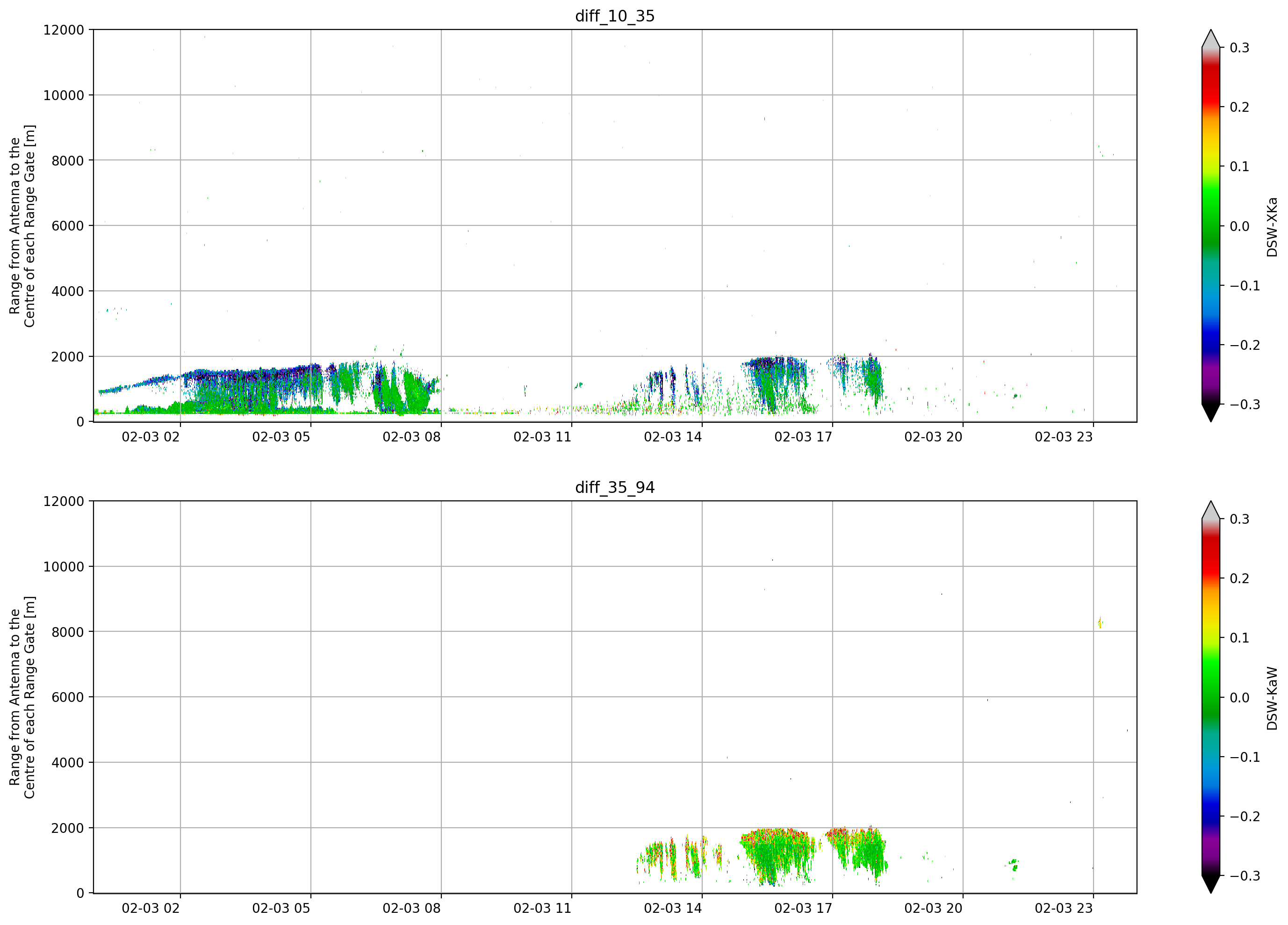Select the DSW-KaW colorbar label

(x=1272, y=698)
